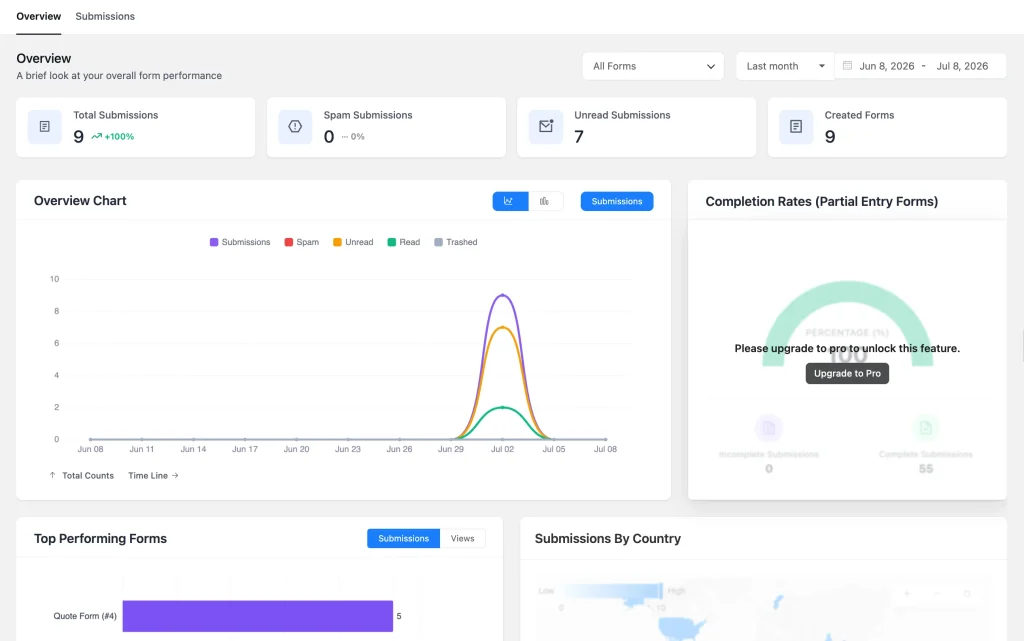Open the Submissions tab
Viewport: 1024px width, 641px height.
[105, 16]
